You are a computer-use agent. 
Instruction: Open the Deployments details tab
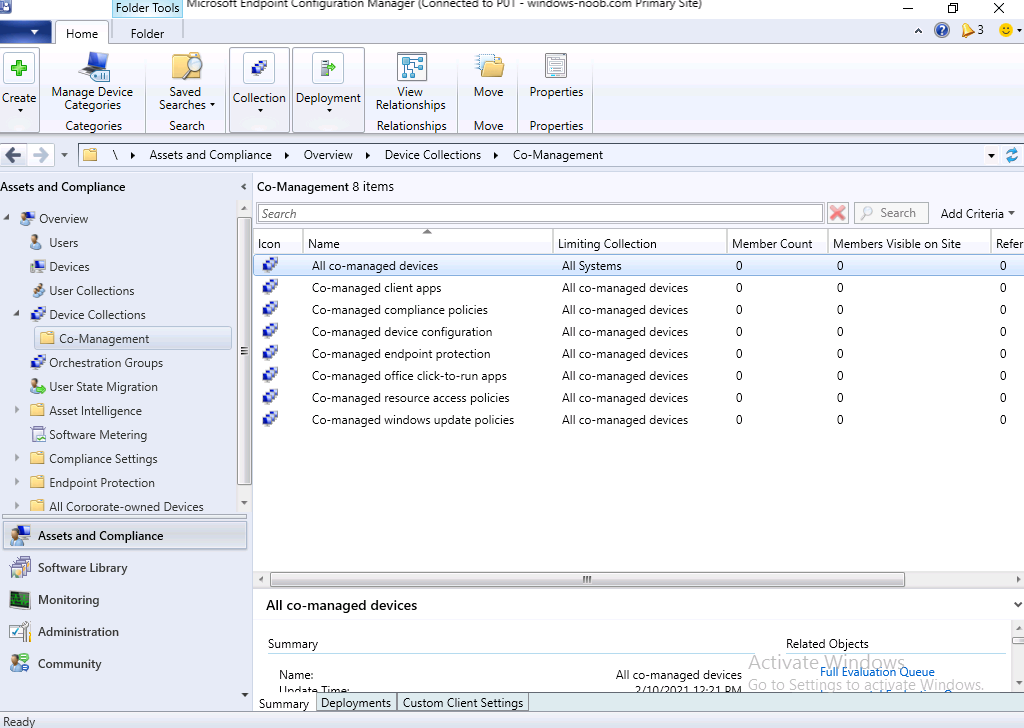point(356,703)
